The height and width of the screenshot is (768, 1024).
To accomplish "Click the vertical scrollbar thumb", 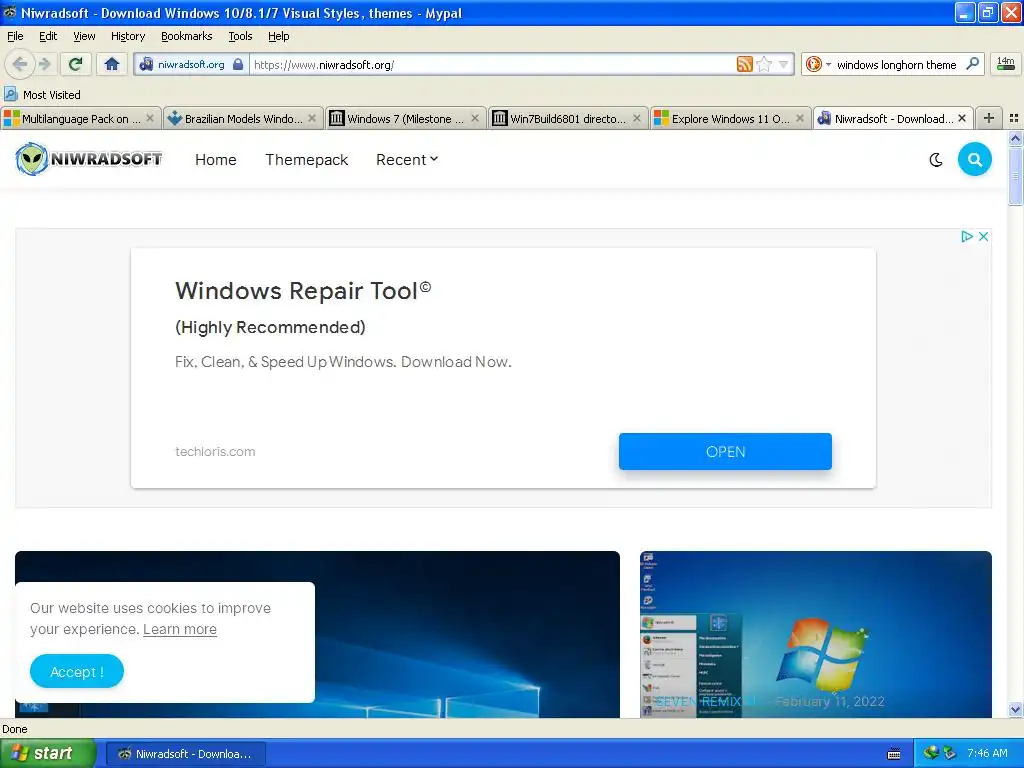I will 1015,175.
